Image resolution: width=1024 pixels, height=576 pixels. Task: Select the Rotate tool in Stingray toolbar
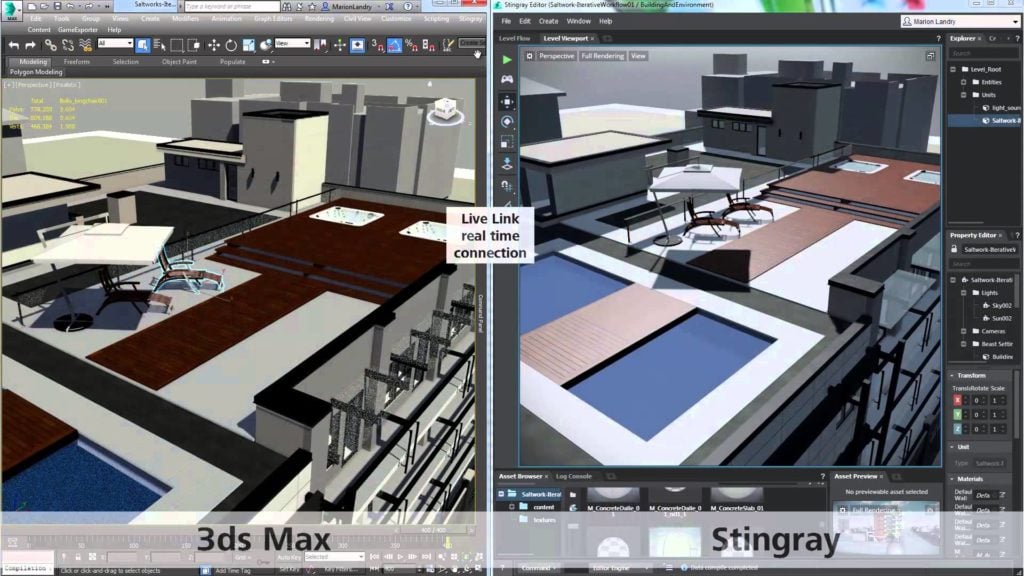(507, 121)
